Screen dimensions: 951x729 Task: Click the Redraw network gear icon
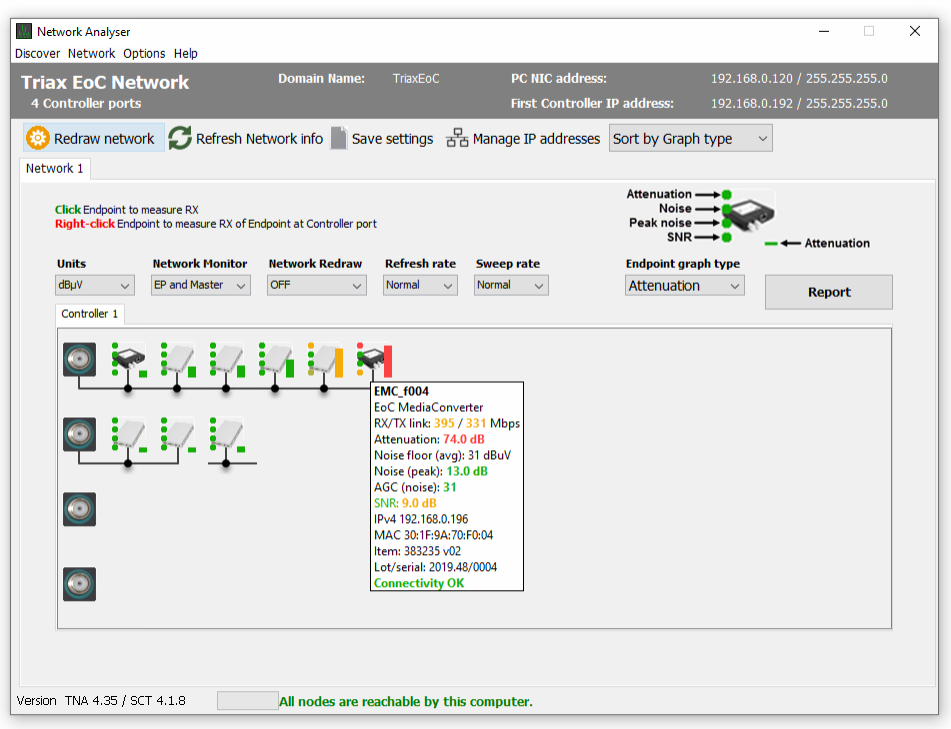[x=38, y=138]
